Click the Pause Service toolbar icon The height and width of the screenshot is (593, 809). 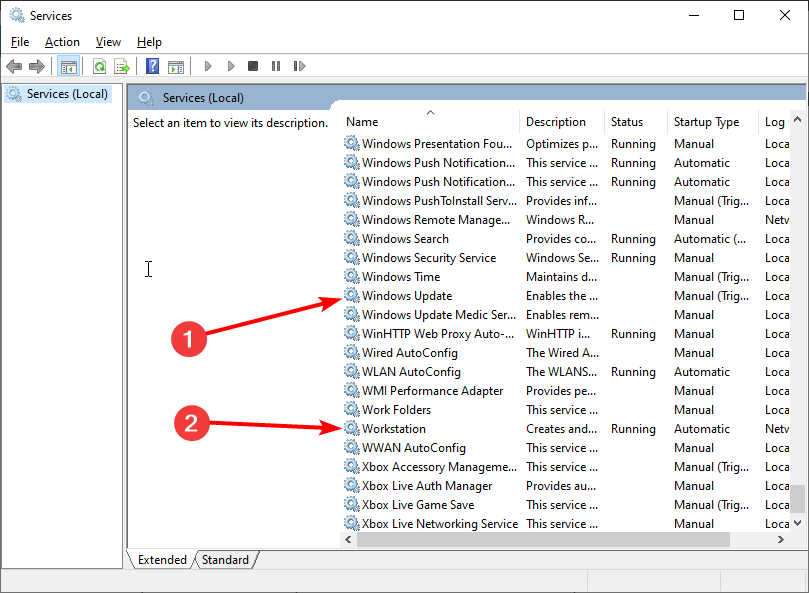pos(276,66)
